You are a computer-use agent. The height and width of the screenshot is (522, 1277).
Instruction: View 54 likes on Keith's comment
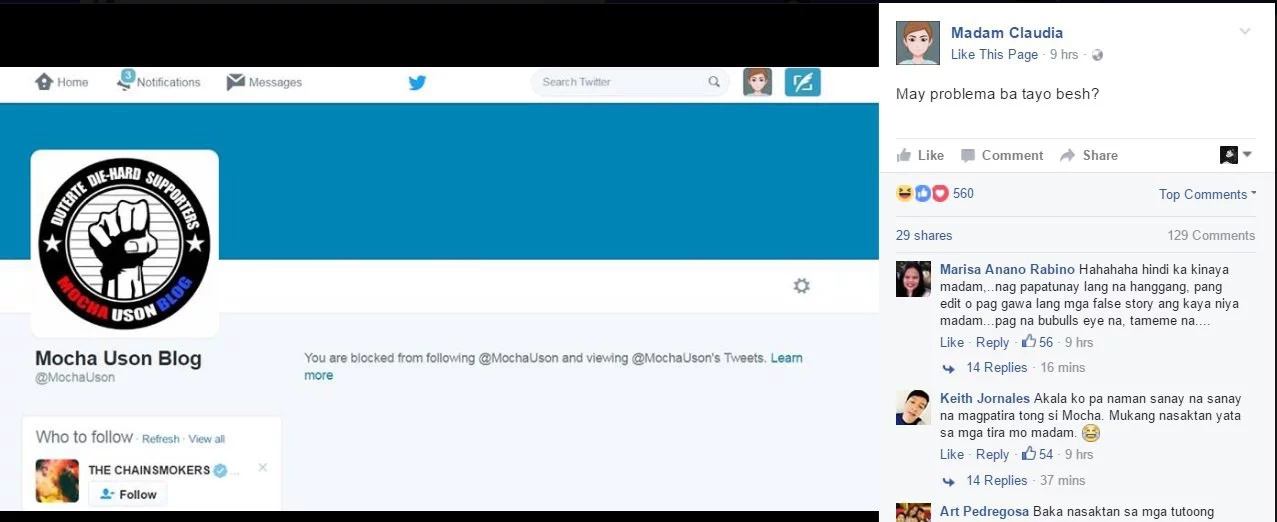[1038, 454]
